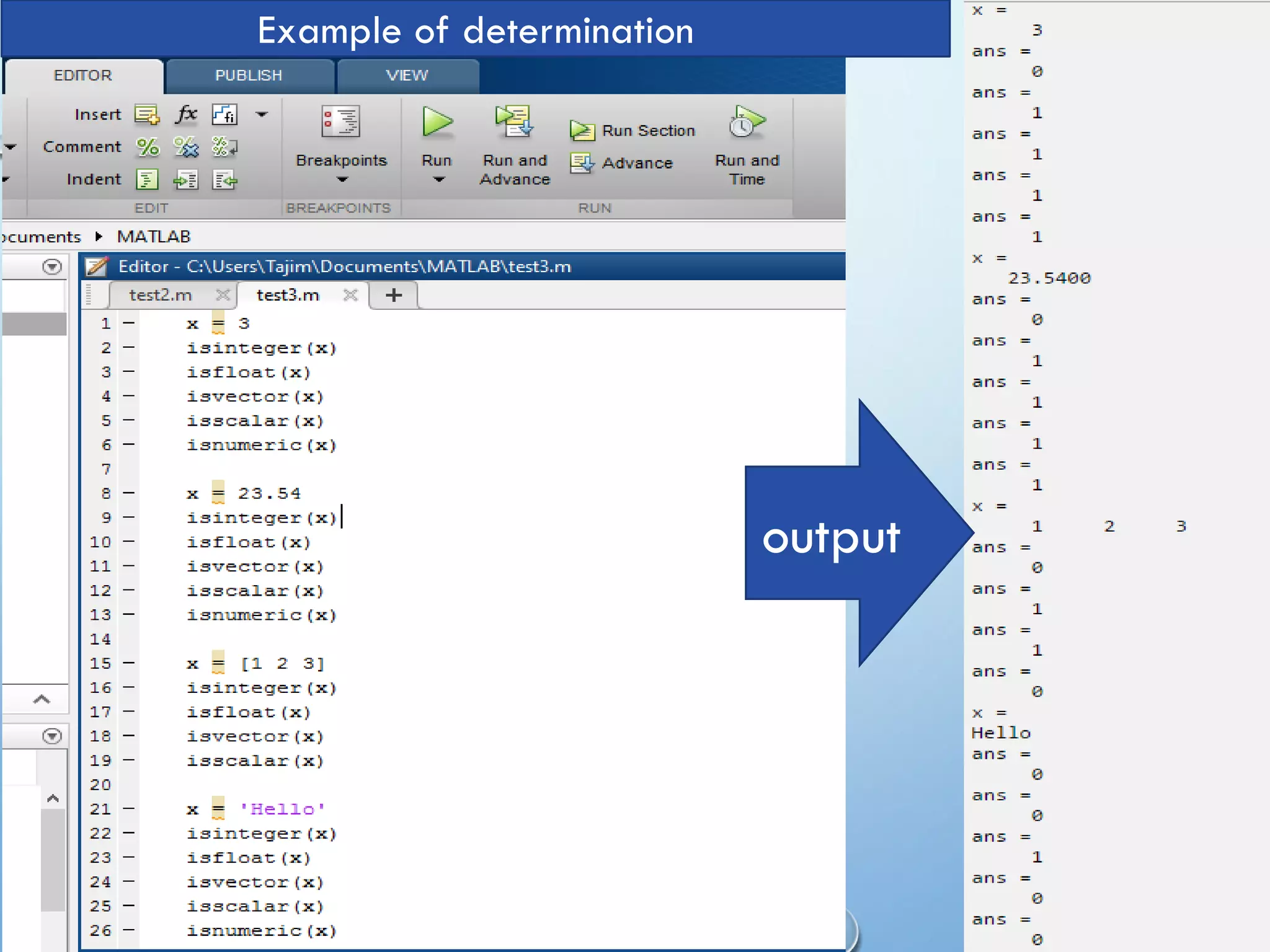Click '[1 2 3]' on line 15
This screenshot has width=1270, height=952.
tap(282, 664)
